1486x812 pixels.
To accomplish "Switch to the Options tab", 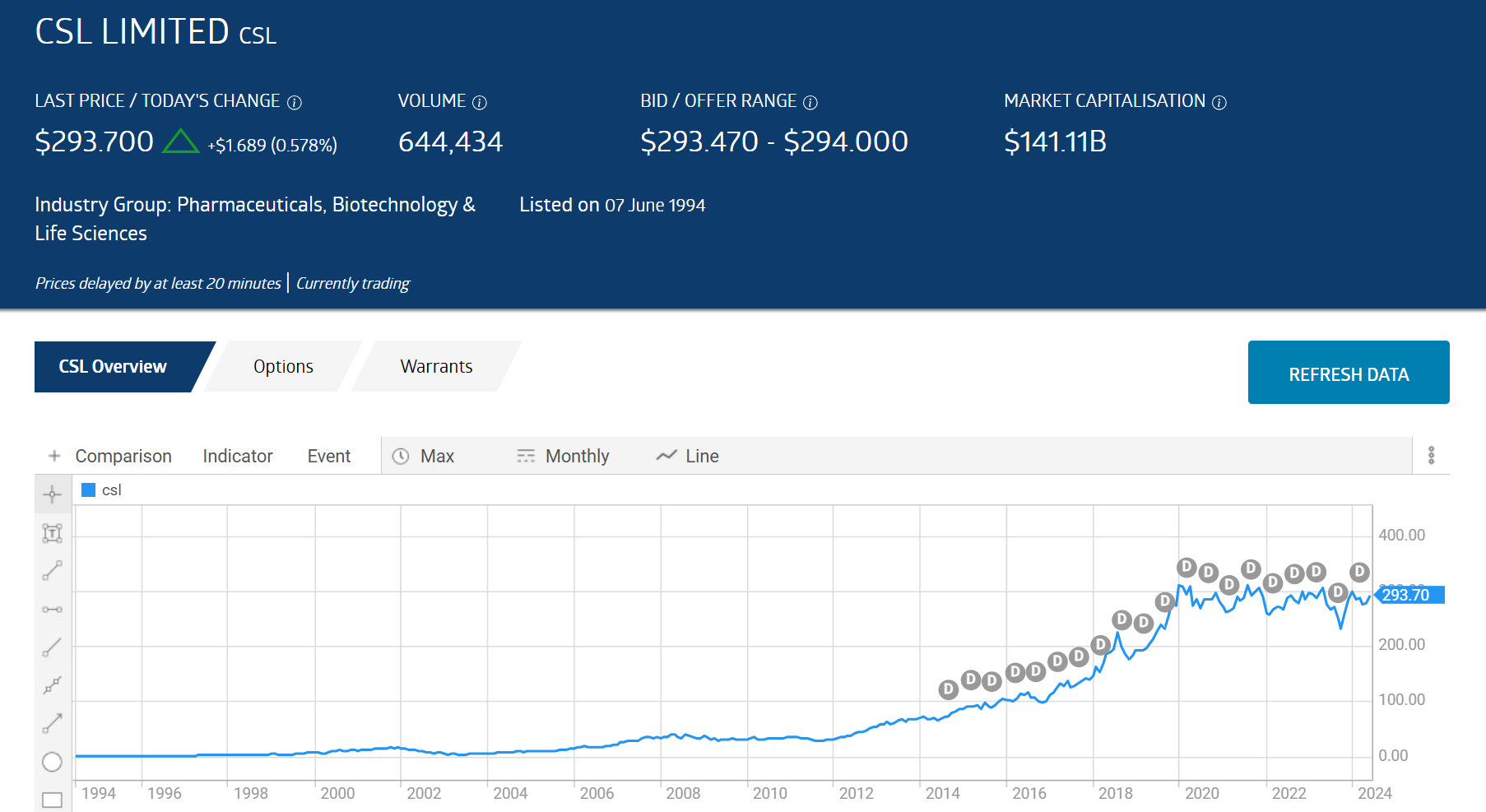I will (283, 366).
